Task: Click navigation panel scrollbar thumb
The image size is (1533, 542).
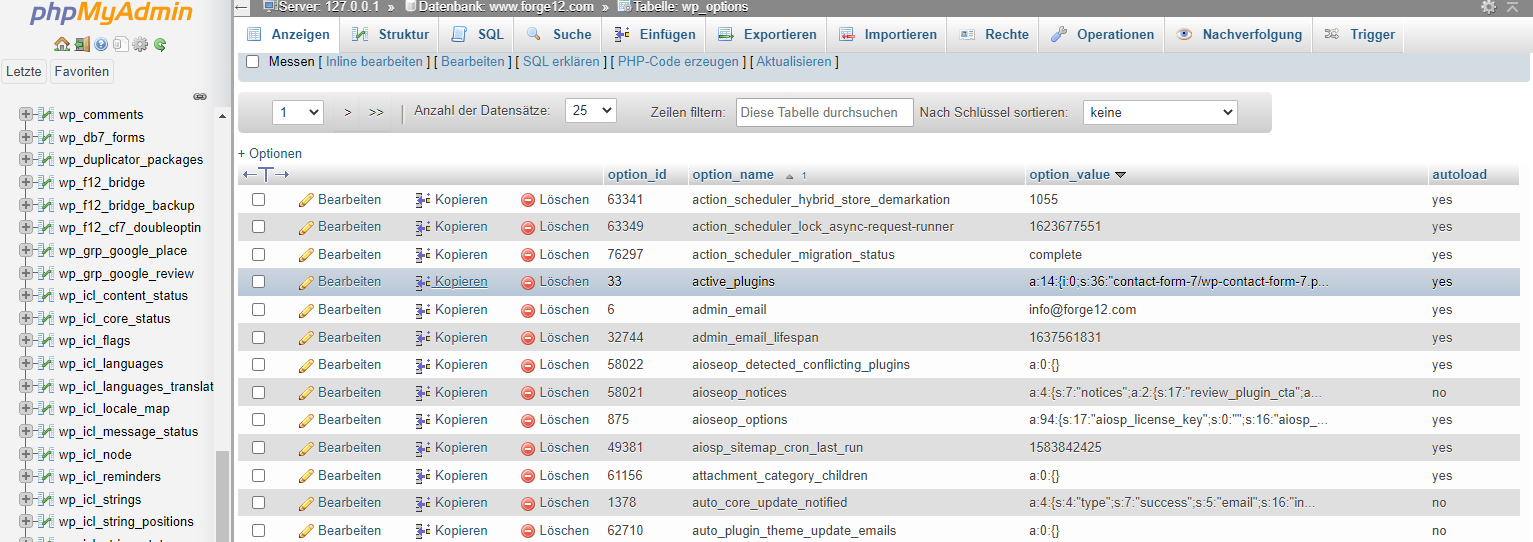Action: pos(222,496)
